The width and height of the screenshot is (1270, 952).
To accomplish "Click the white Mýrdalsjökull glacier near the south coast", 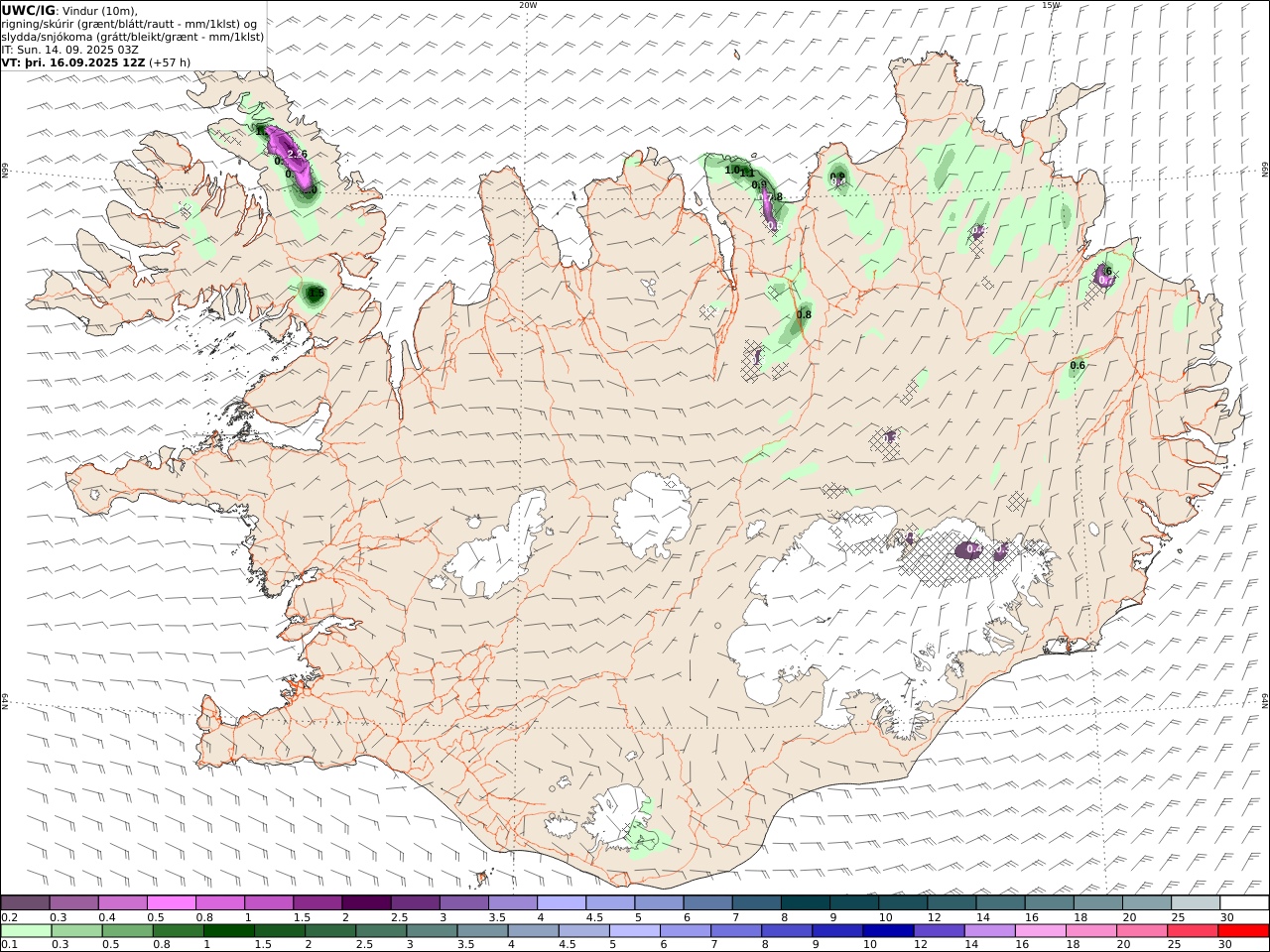I will tap(615, 818).
